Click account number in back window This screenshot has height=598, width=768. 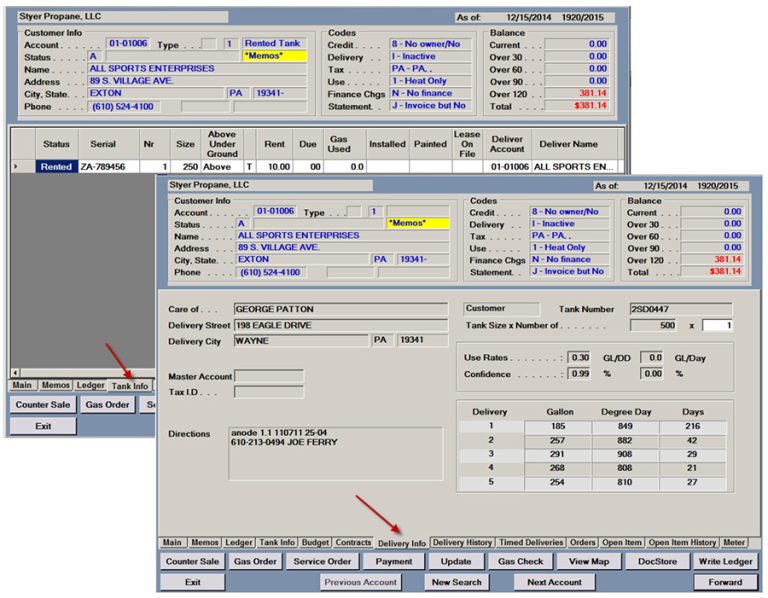pos(128,44)
